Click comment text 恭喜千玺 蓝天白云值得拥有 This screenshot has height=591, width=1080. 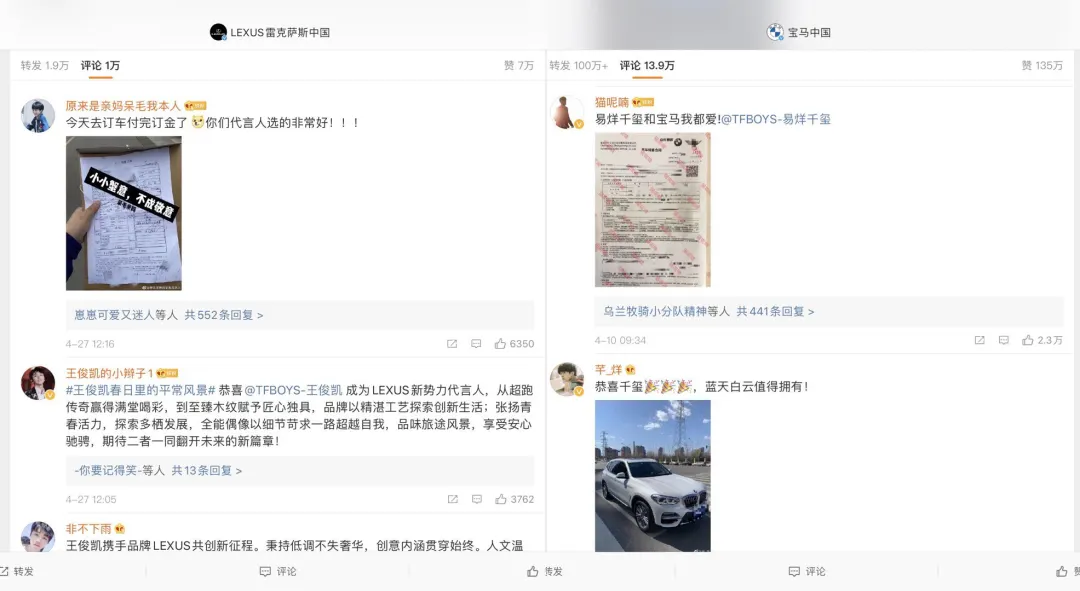coord(701,386)
